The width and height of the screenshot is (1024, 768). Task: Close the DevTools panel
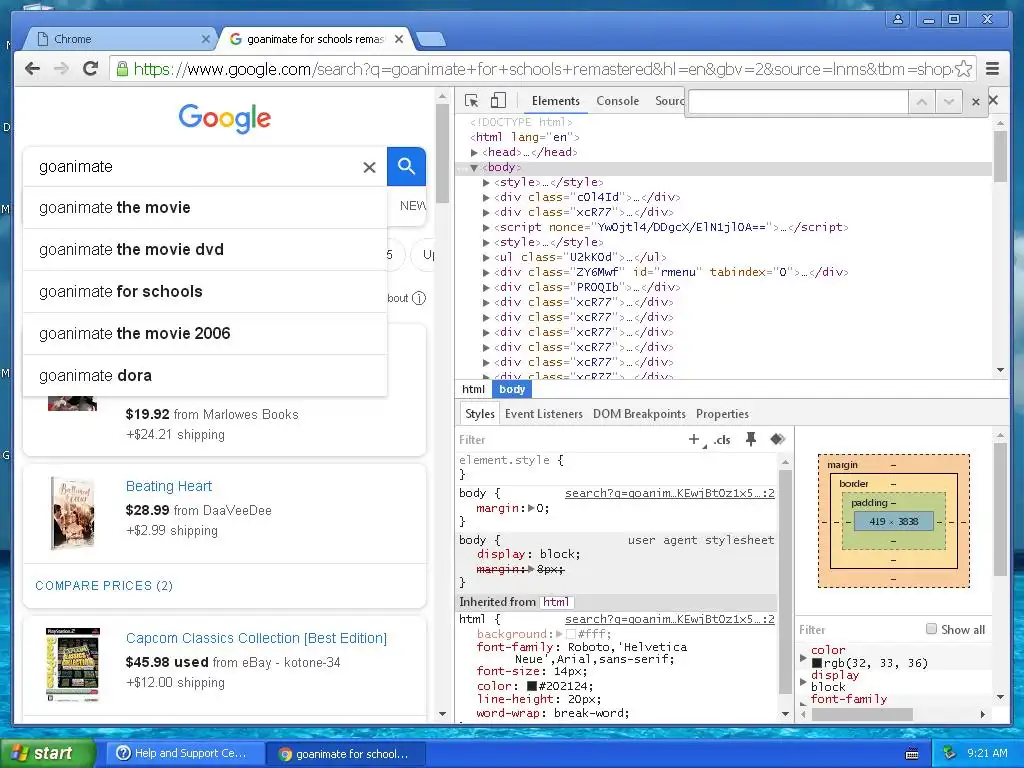click(x=993, y=101)
